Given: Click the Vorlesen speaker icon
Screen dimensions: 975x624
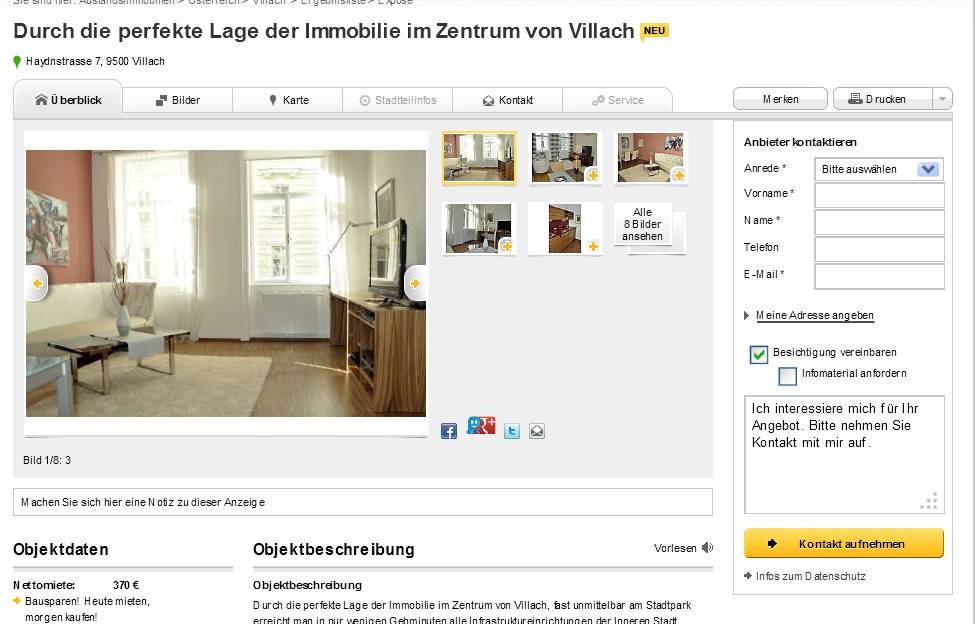Looking at the screenshot, I should 707,548.
